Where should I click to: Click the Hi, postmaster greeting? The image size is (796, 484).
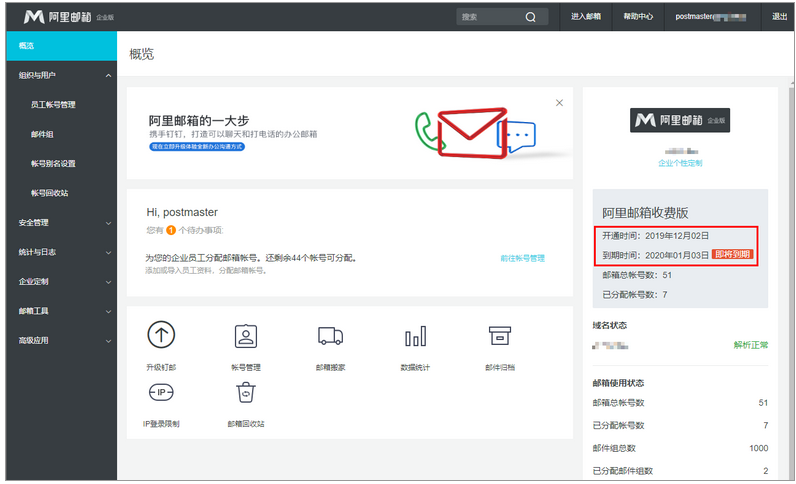[x=182, y=212]
